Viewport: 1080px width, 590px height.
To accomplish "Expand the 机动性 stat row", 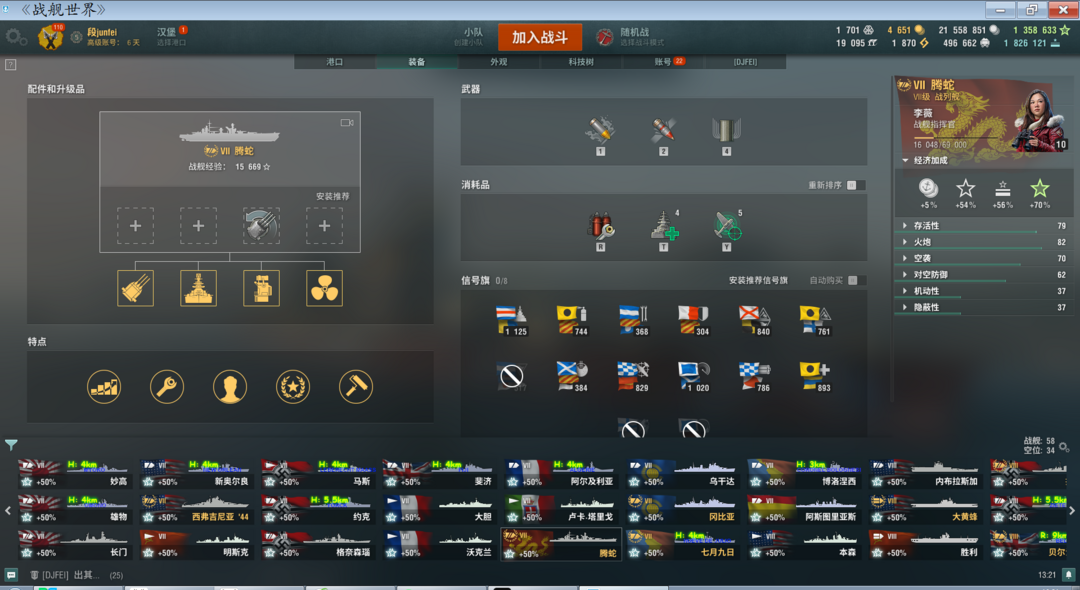I will 985,291.
